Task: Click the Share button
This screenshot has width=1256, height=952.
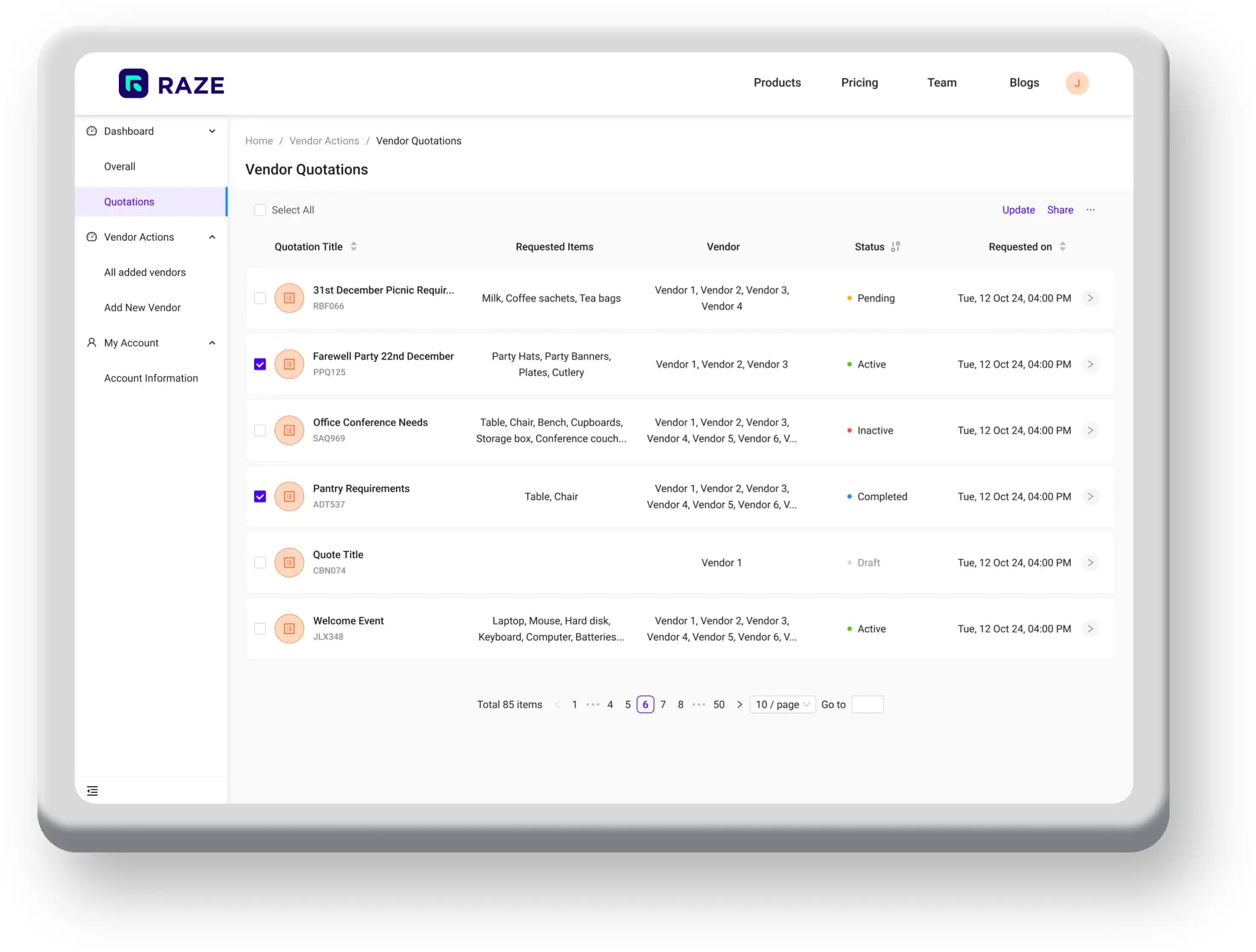Action: [1060, 210]
